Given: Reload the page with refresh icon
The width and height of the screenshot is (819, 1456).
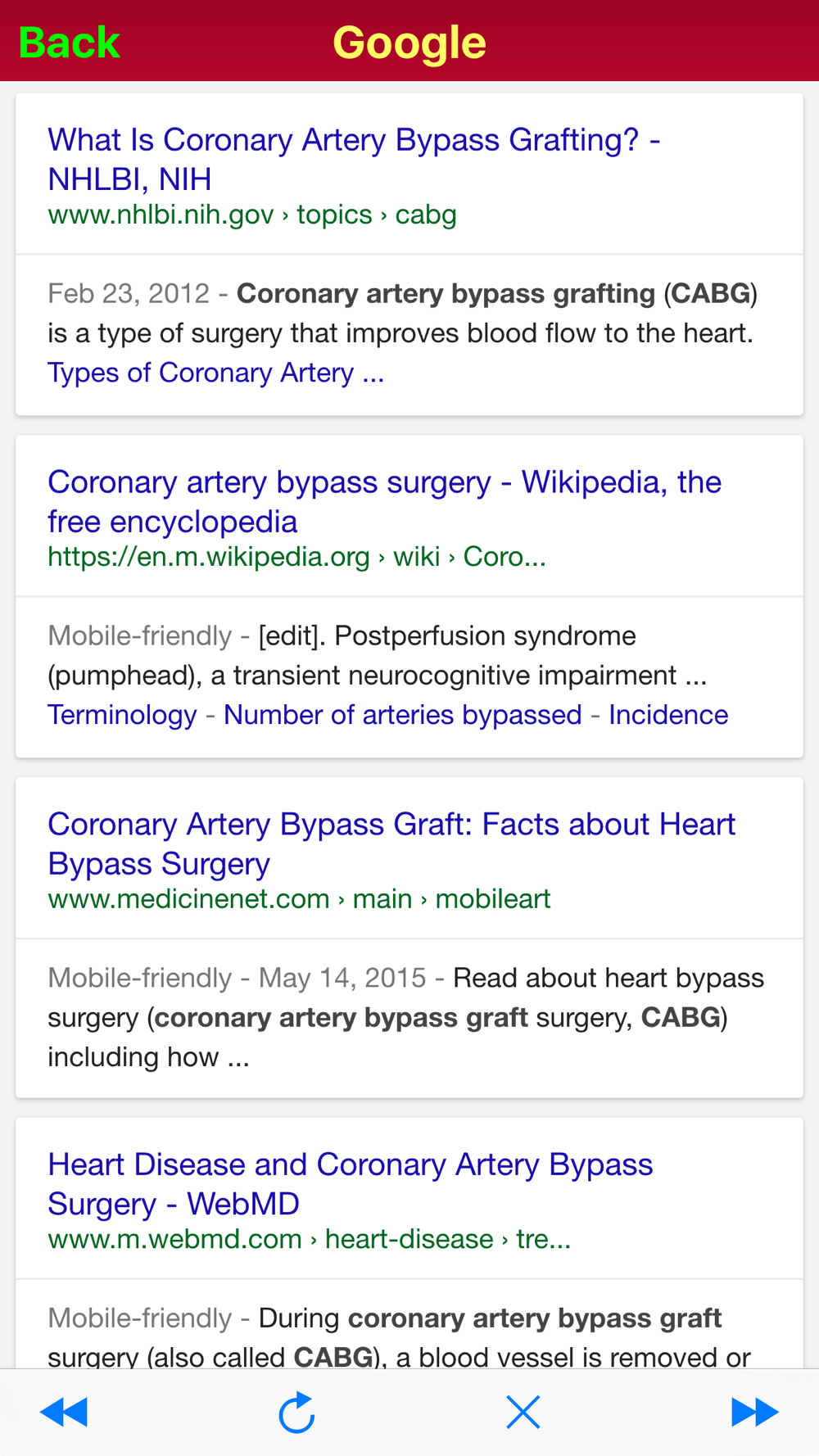Looking at the screenshot, I should coord(296,1413).
